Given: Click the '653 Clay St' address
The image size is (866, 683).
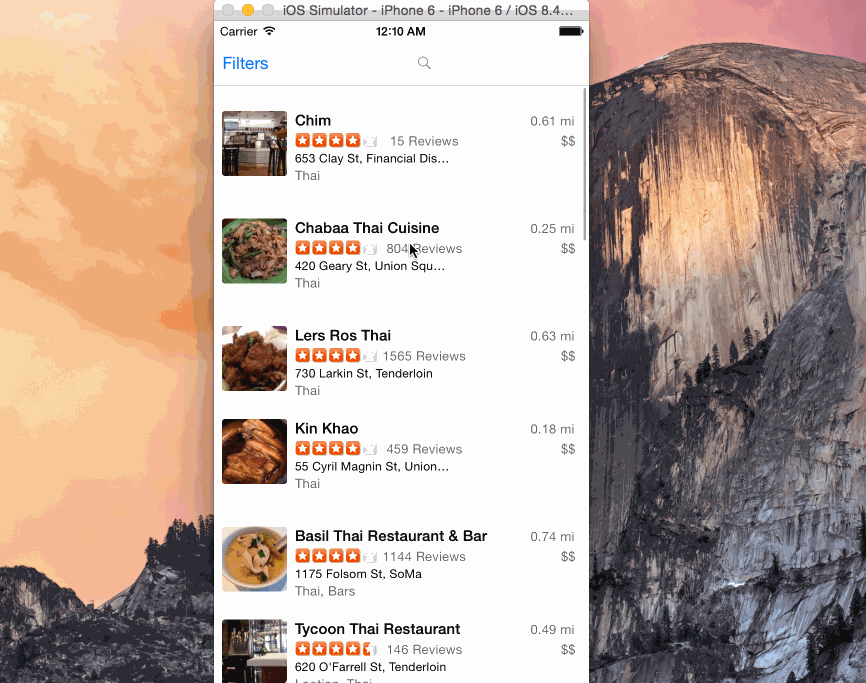Looking at the screenshot, I should point(372,158).
